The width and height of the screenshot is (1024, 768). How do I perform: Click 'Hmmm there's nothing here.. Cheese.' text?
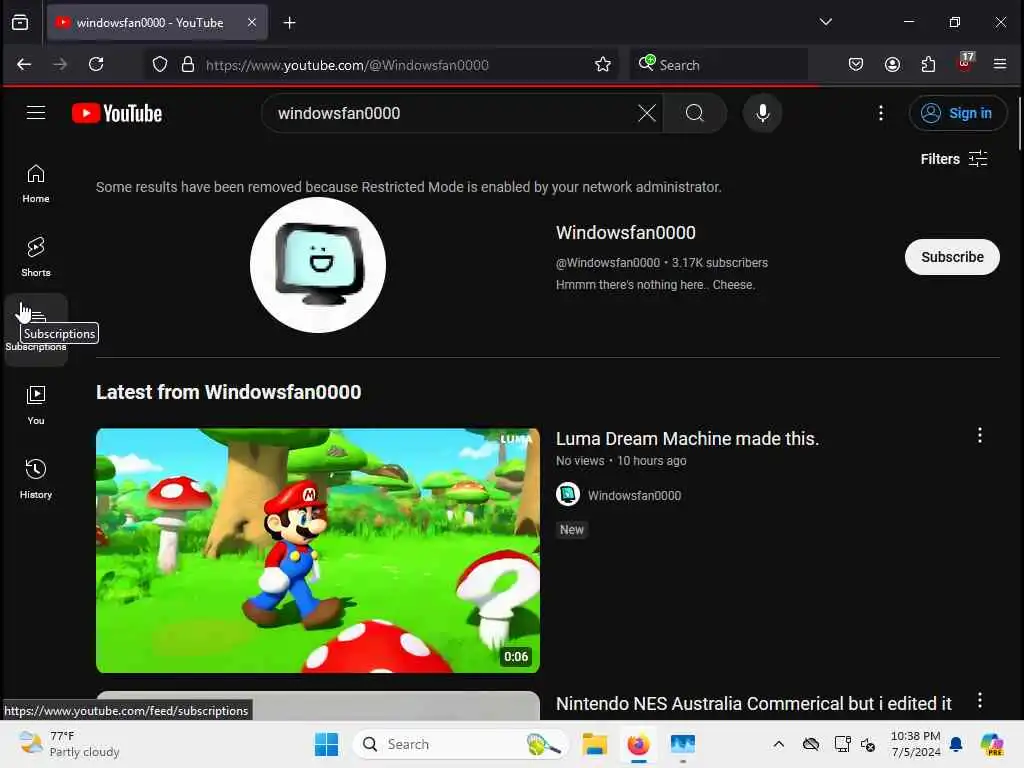click(655, 285)
